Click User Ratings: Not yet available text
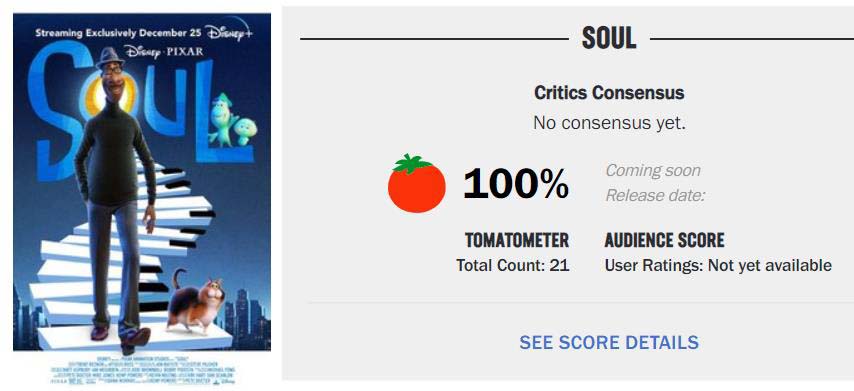The height and width of the screenshot is (391, 854). [718, 266]
